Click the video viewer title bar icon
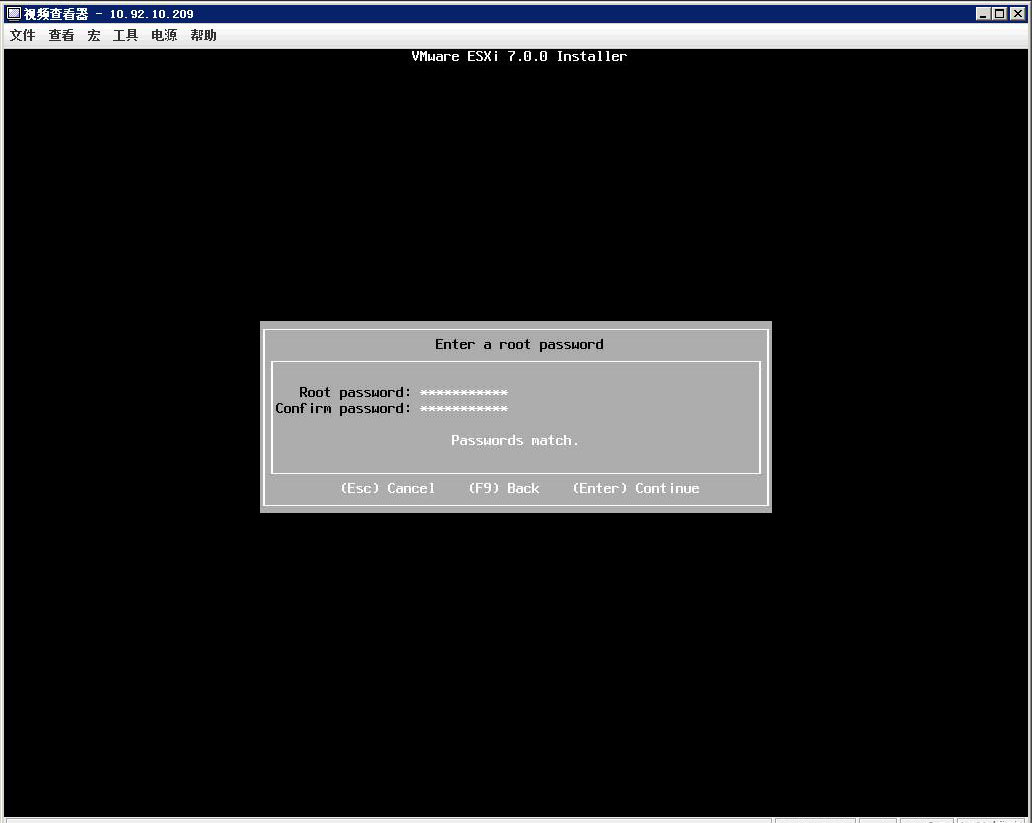 tap(13, 13)
